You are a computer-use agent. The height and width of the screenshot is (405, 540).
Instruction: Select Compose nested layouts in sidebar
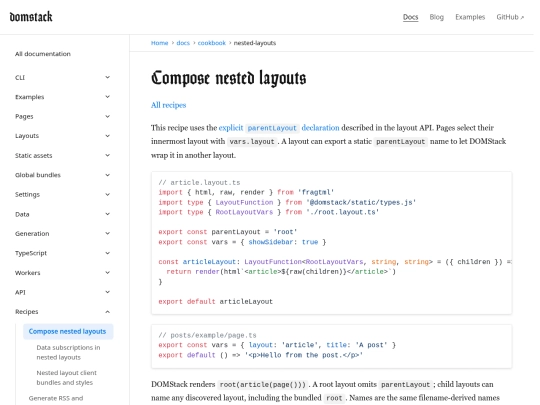click(68, 331)
